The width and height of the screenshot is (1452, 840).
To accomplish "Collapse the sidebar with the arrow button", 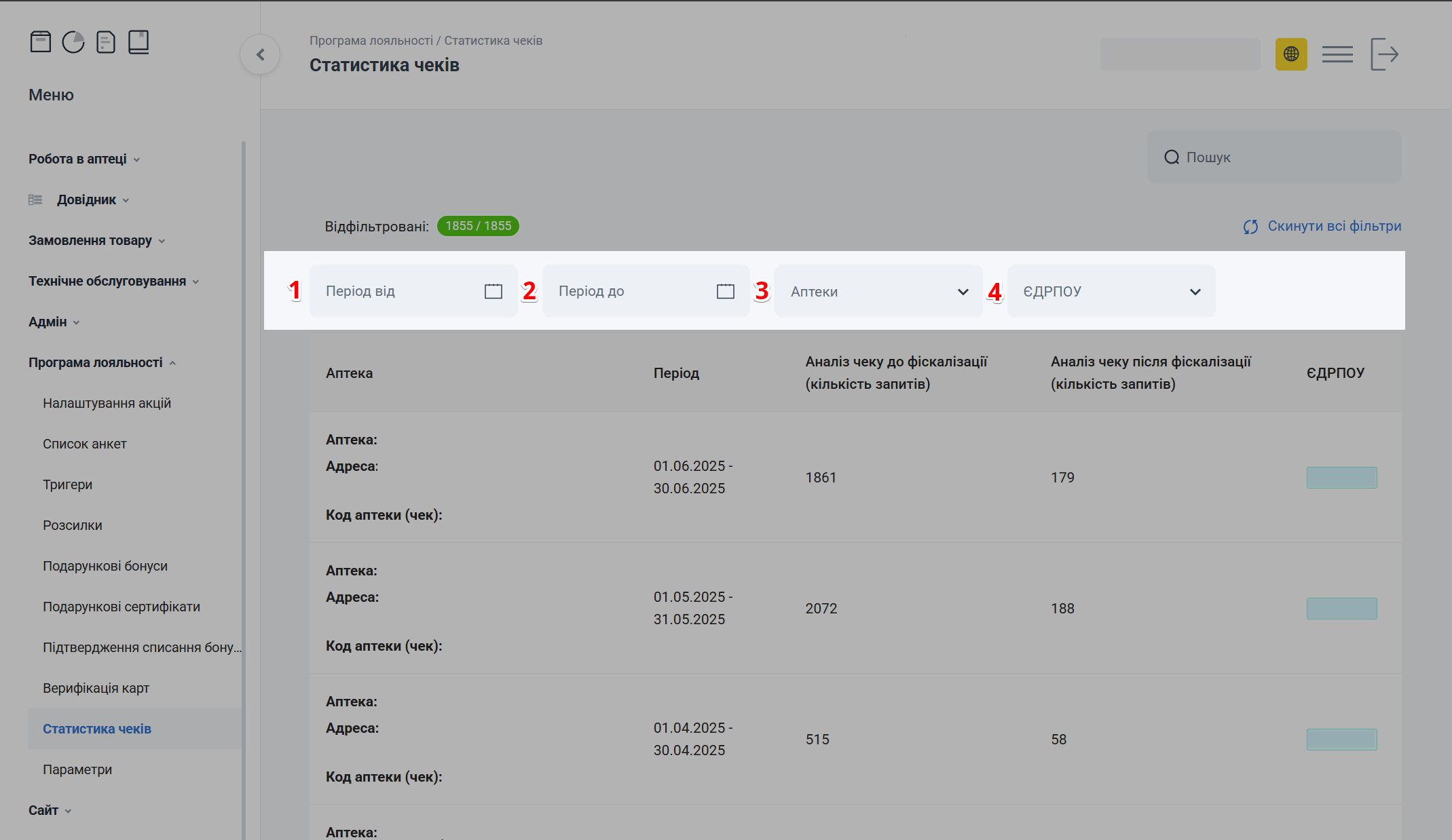I will point(260,55).
